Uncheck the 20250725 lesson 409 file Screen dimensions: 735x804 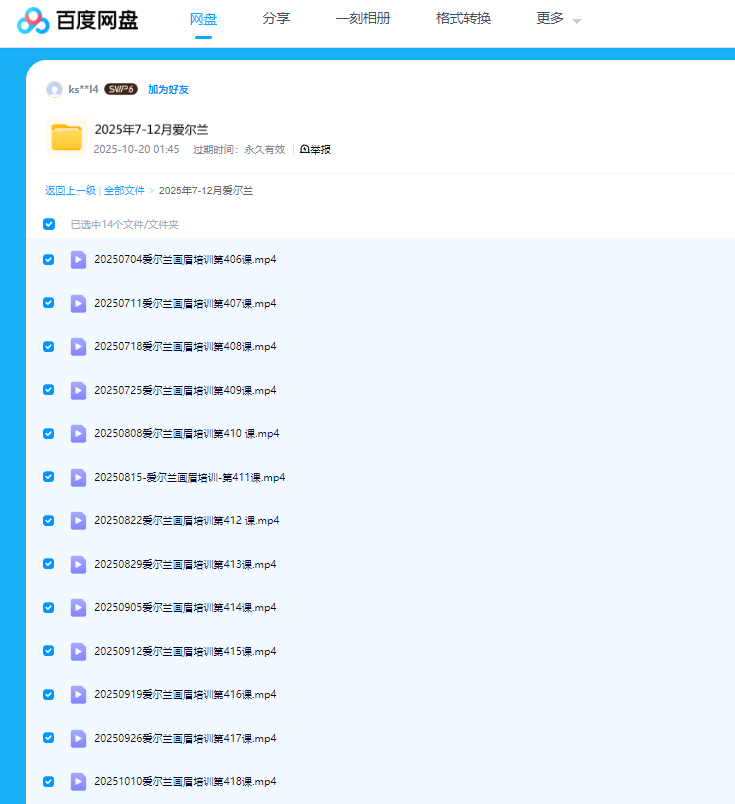pos(49,390)
